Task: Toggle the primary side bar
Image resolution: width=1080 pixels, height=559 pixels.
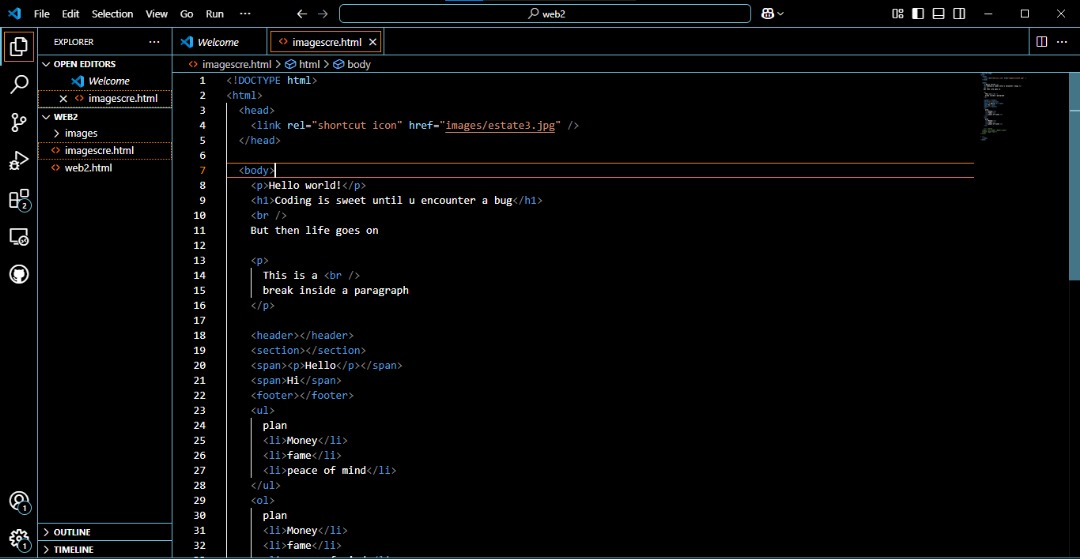Action: click(x=917, y=14)
